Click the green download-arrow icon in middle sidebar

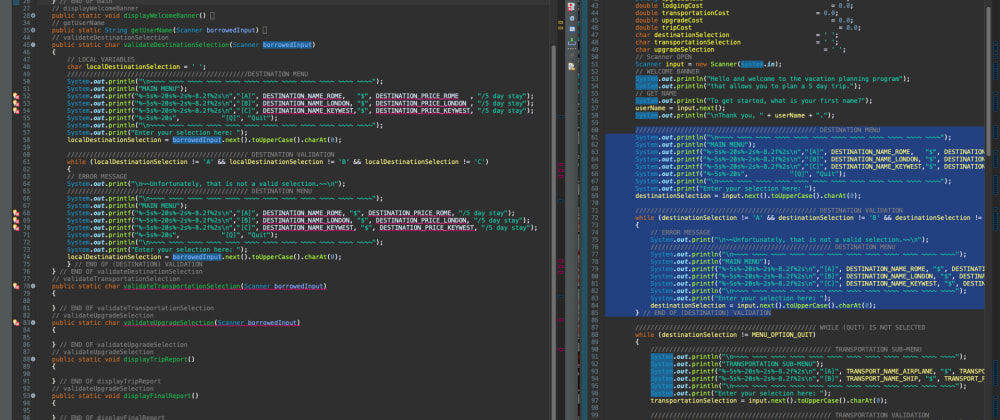[571, 42]
